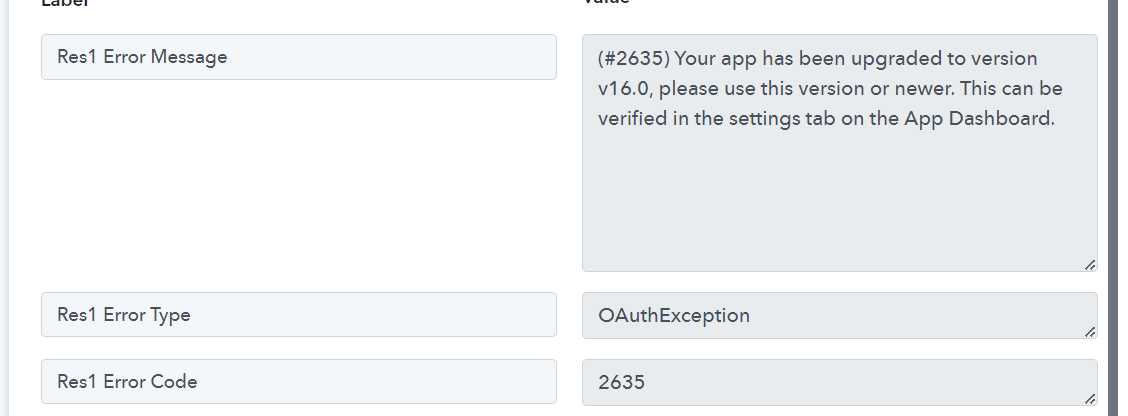The width and height of the screenshot is (1128, 416).
Task: Click the empty space below the error message text
Action: (x=838, y=200)
